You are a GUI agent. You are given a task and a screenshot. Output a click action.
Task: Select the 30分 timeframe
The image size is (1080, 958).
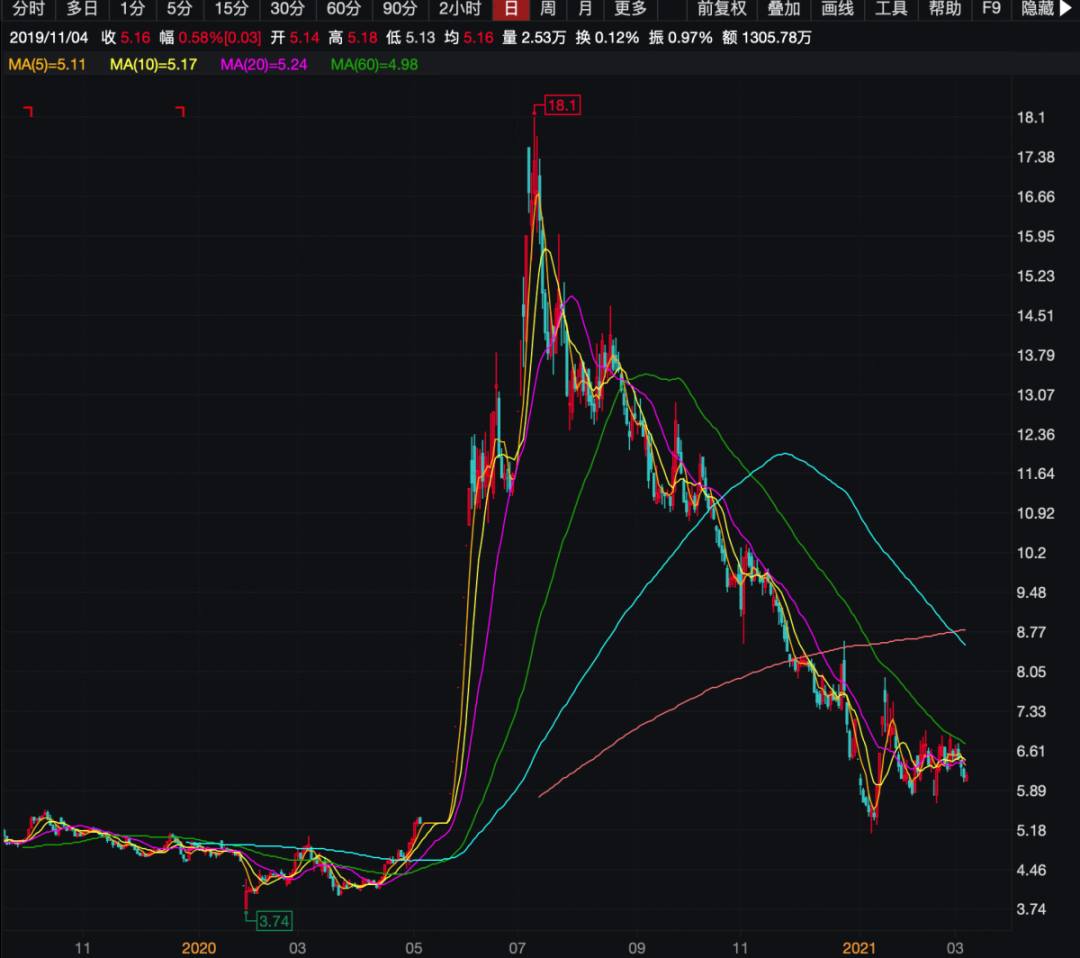pos(287,10)
